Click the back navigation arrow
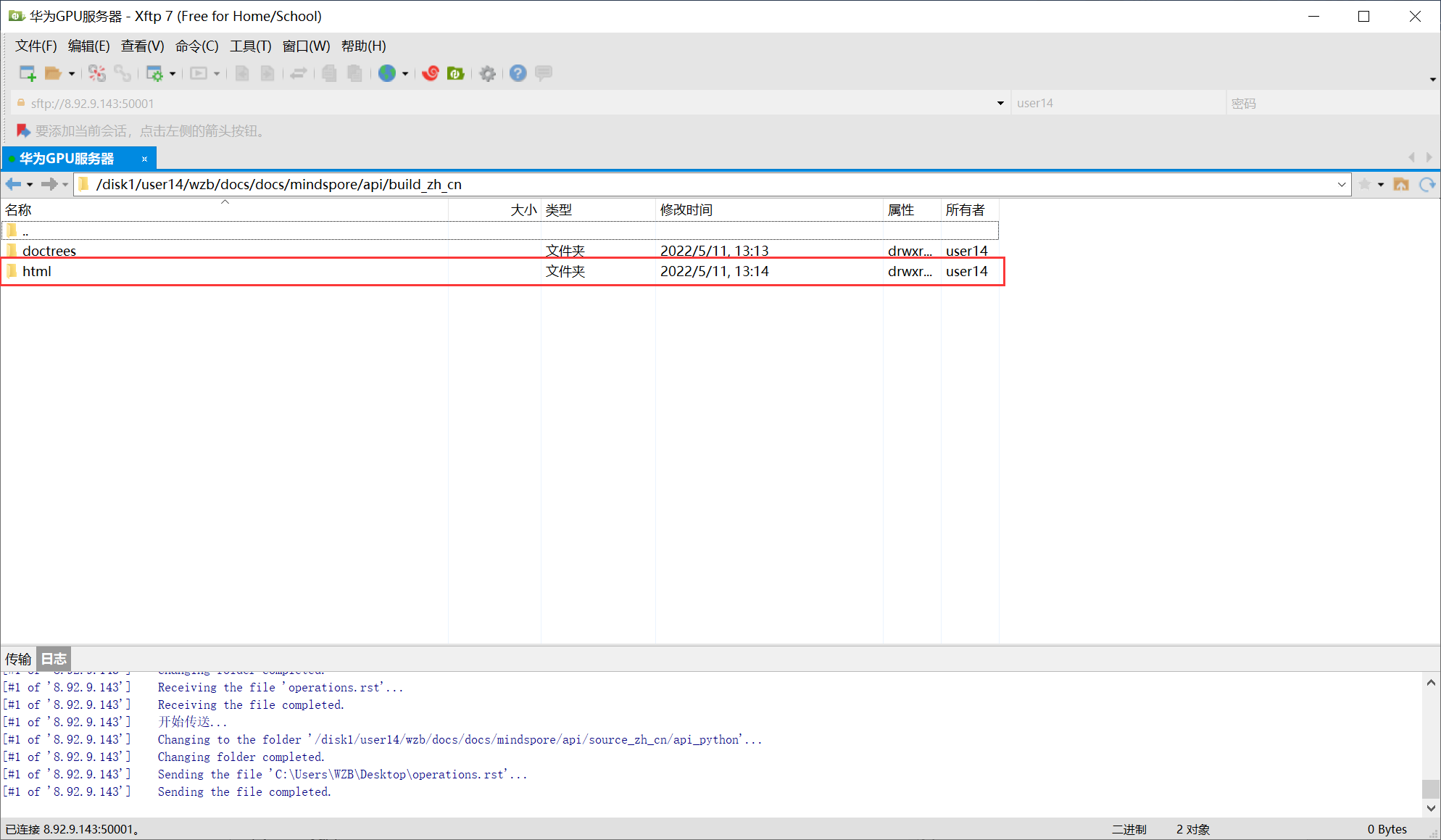The image size is (1441, 840). point(13,184)
